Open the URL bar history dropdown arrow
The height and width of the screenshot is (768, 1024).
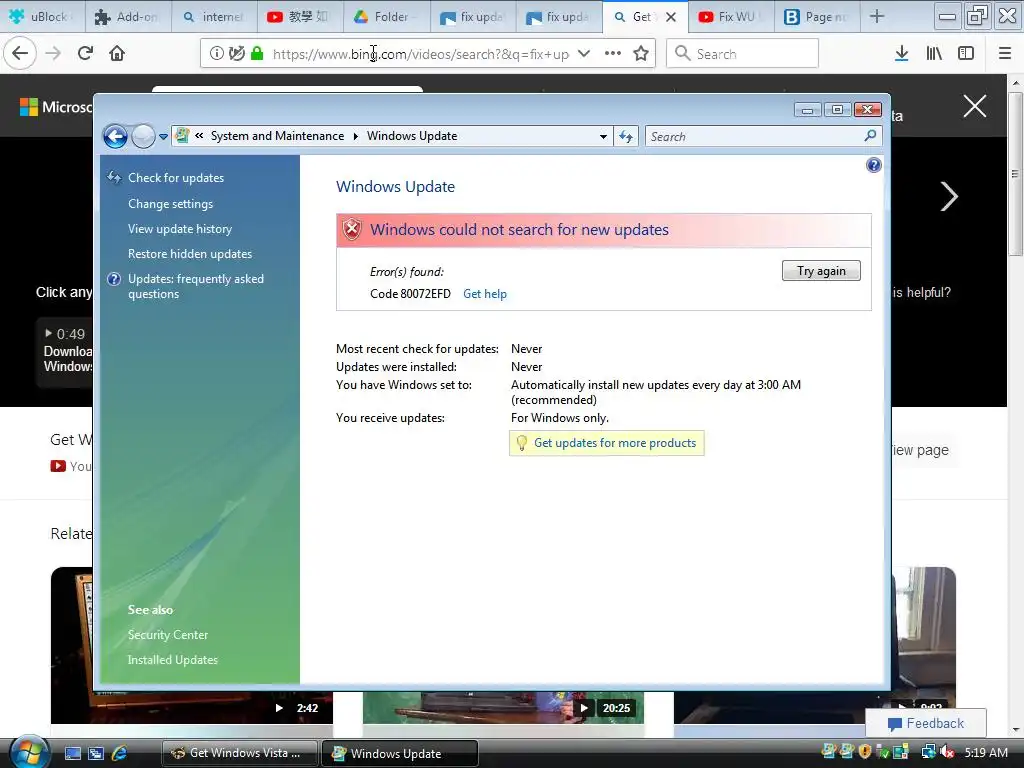584,54
